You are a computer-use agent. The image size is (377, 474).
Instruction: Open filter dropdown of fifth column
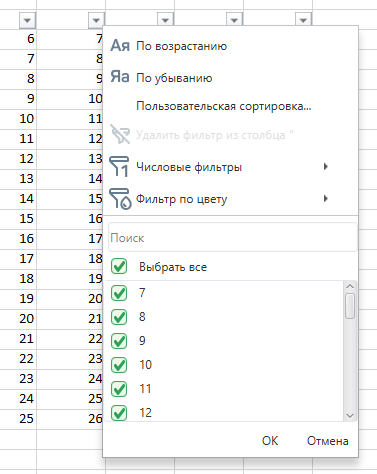(x=303, y=19)
